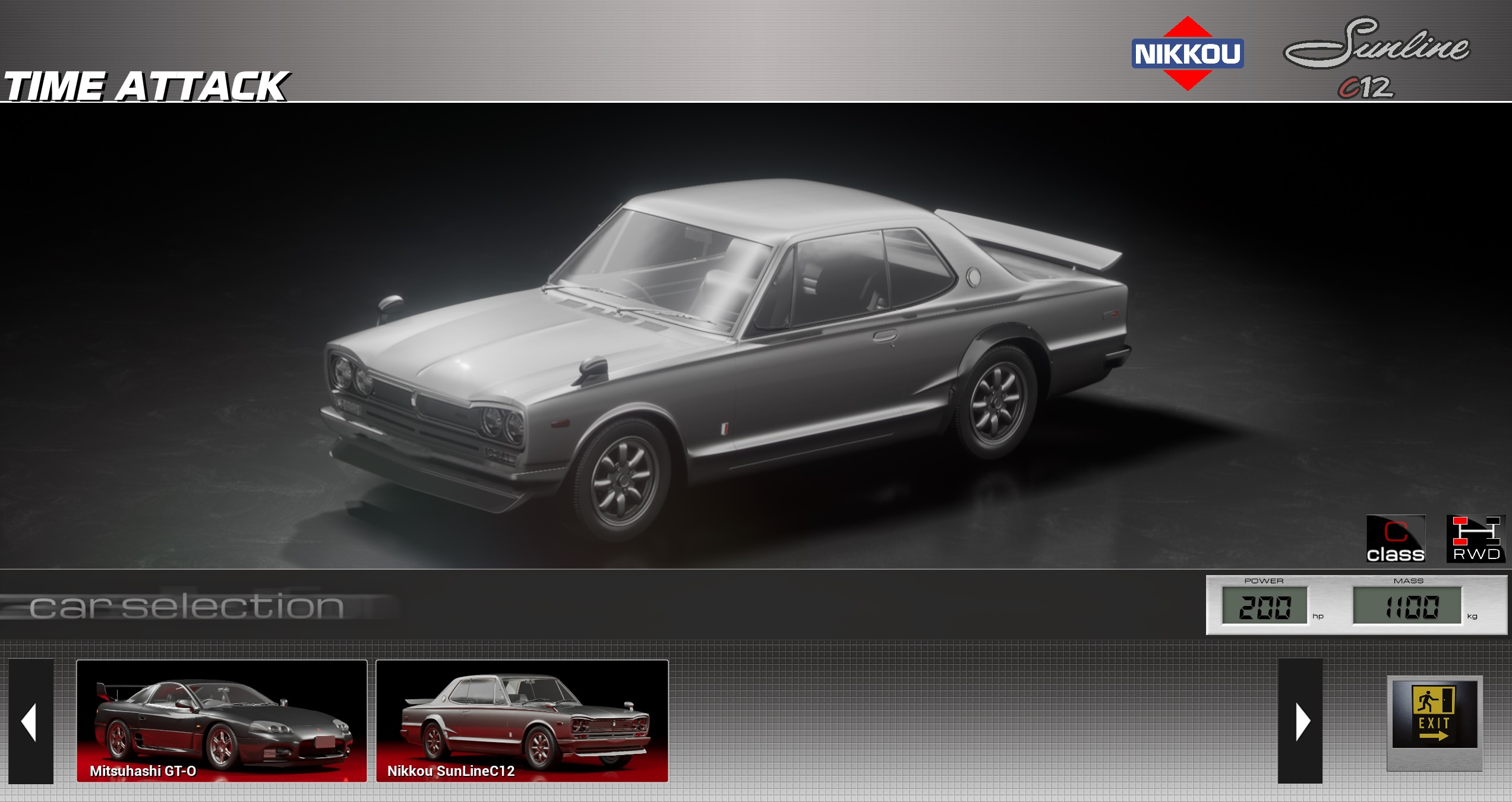Click the right arrow to browse next cars
1512x802 pixels.
(1300, 721)
